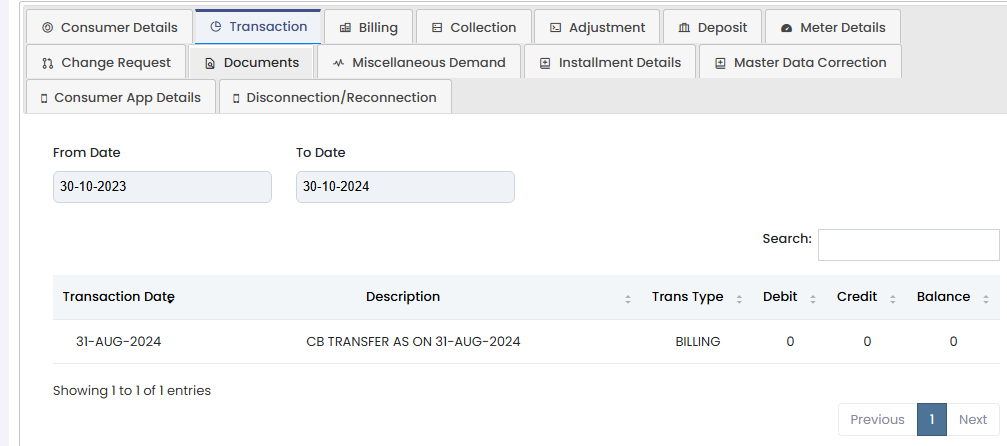Click the bank icon on Deposit tab
Screen dimensions: 1007x446
coord(684,28)
